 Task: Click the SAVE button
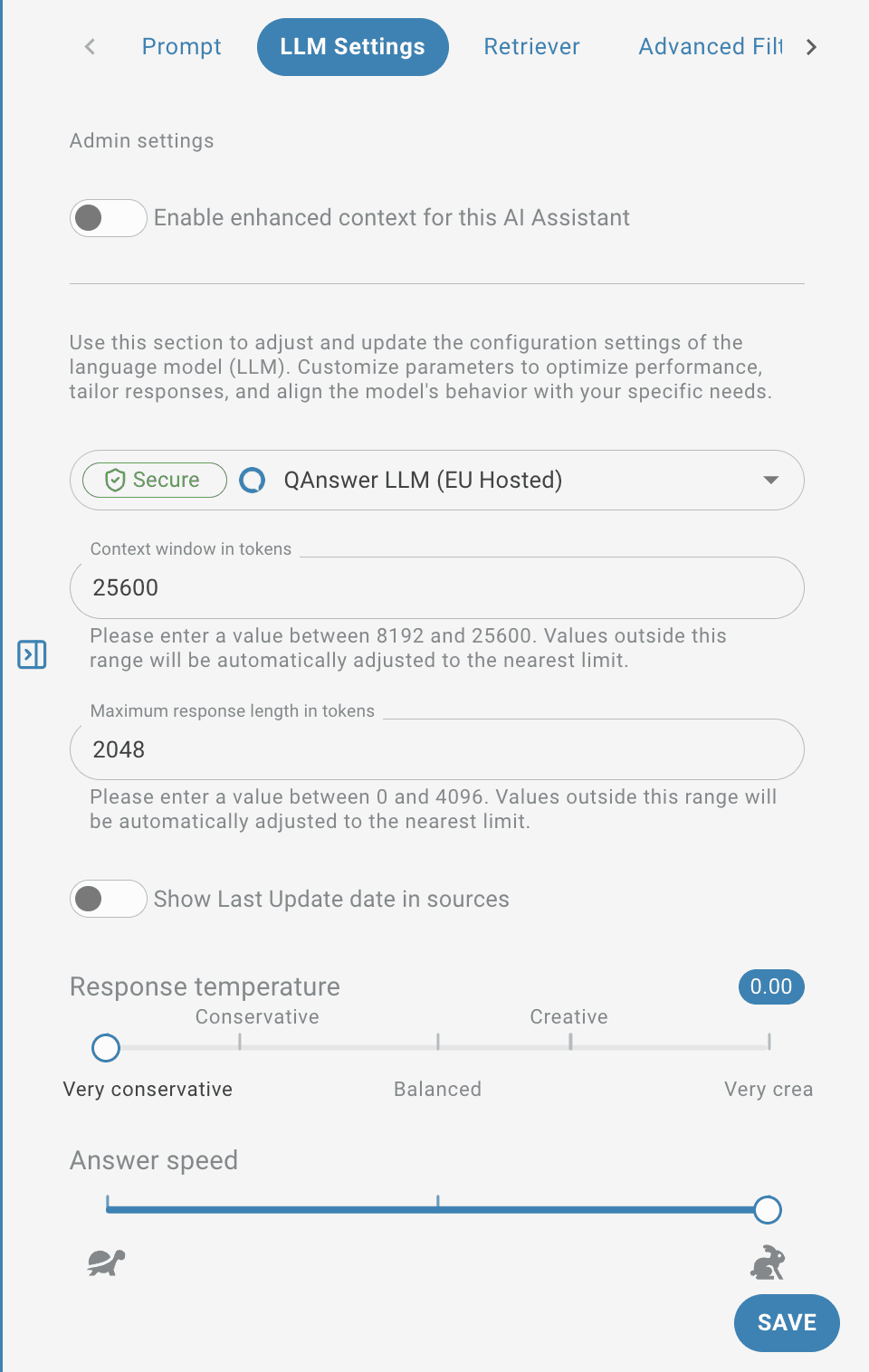coord(787,1323)
